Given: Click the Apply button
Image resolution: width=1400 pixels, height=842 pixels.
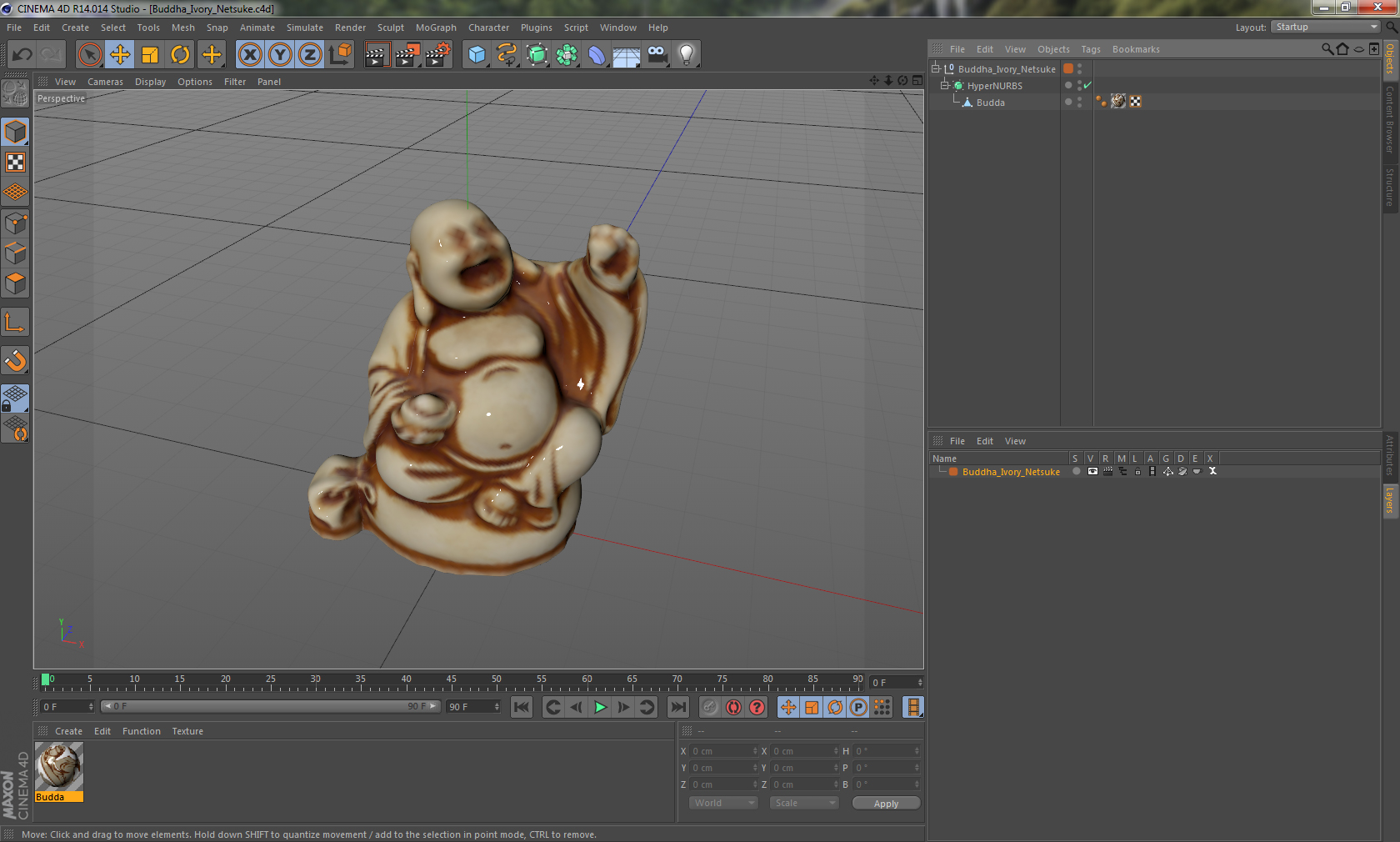Looking at the screenshot, I should click(886, 804).
